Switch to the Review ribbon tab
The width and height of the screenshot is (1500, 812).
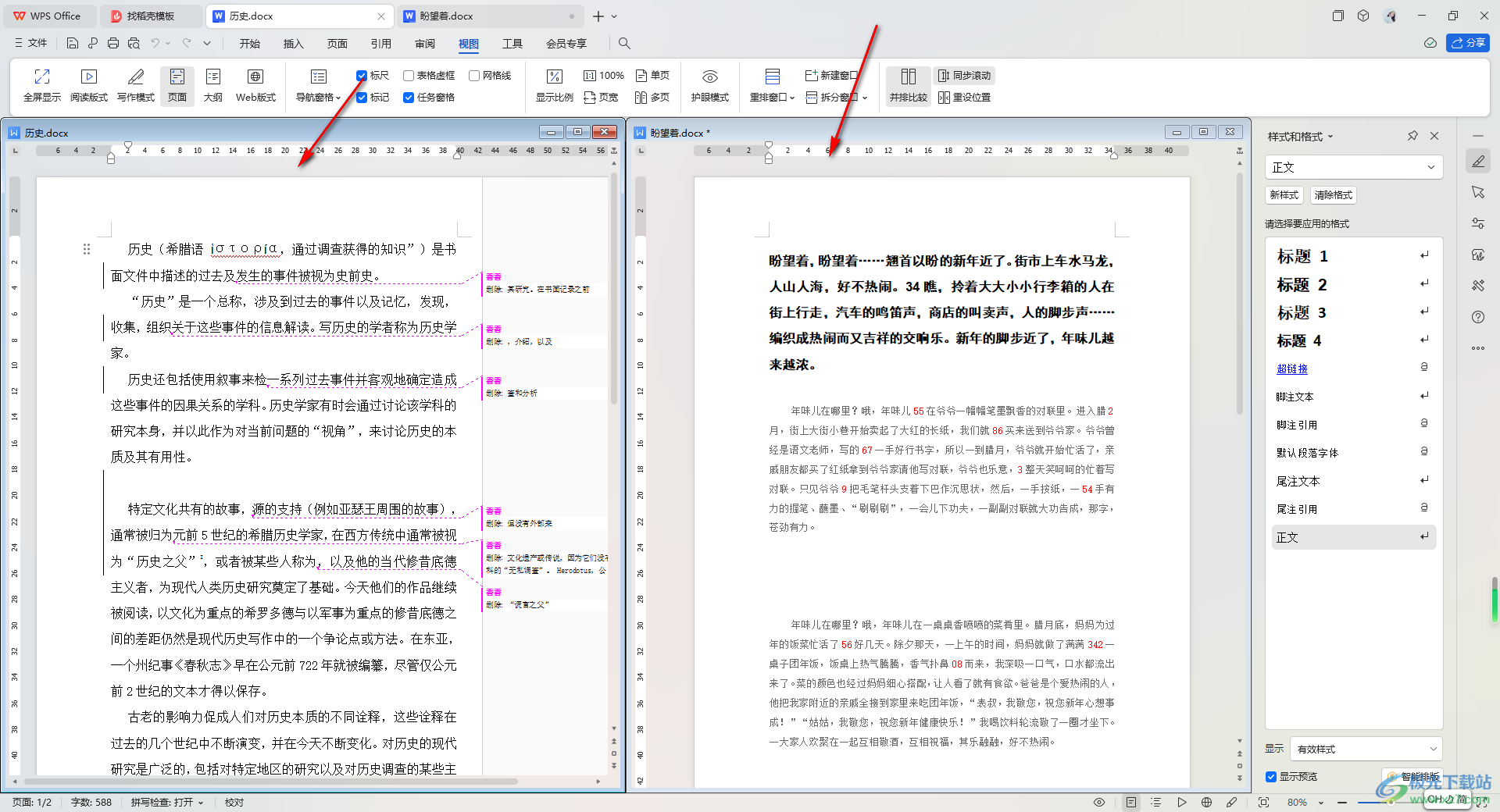pyautogui.click(x=425, y=43)
